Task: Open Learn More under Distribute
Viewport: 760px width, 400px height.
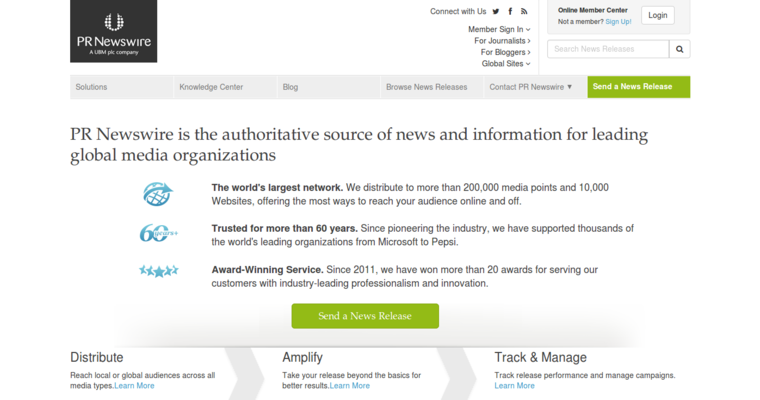Action: (x=134, y=386)
